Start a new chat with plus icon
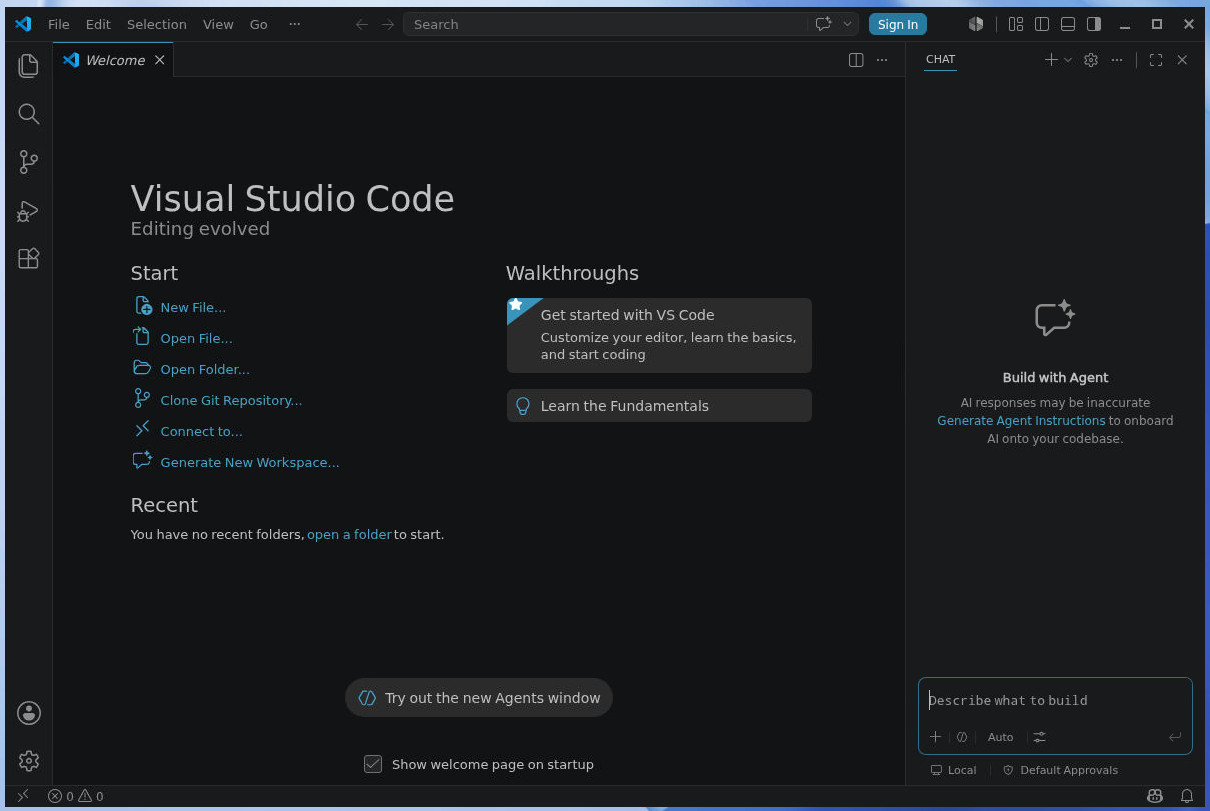 click(x=1051, y=60)
